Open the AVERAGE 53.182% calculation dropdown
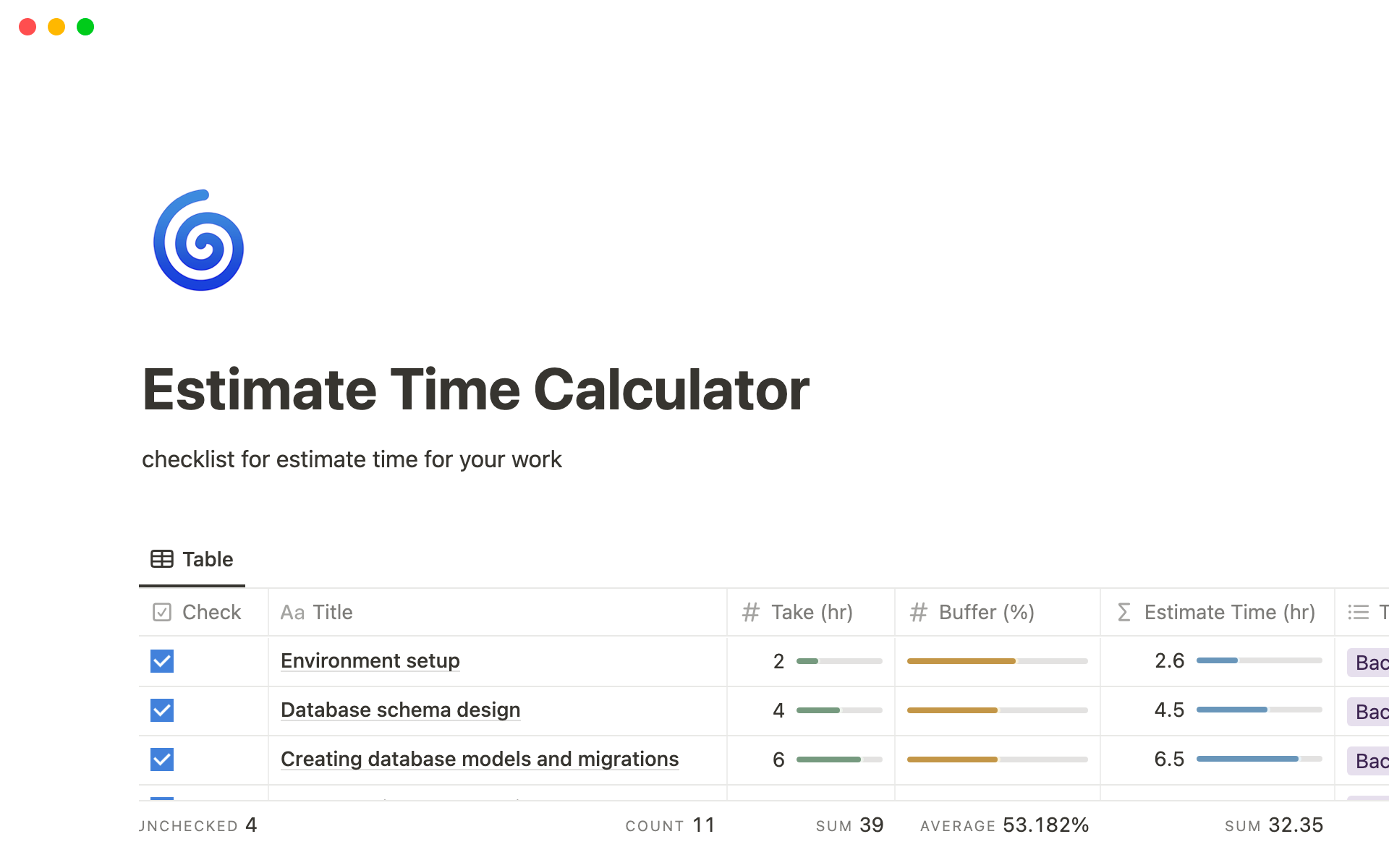The width and height of the screenshot is (1389, 868). tap(1004, 825)
